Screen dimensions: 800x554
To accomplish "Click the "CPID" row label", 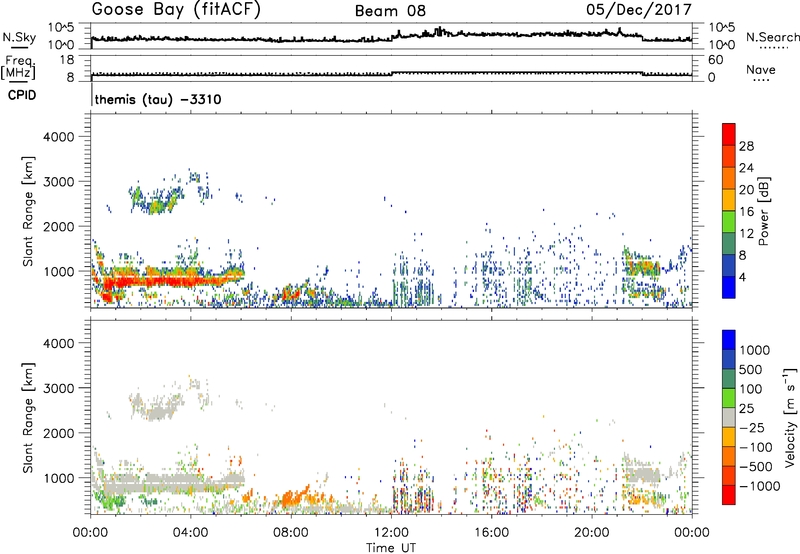I will pos(22,95).
